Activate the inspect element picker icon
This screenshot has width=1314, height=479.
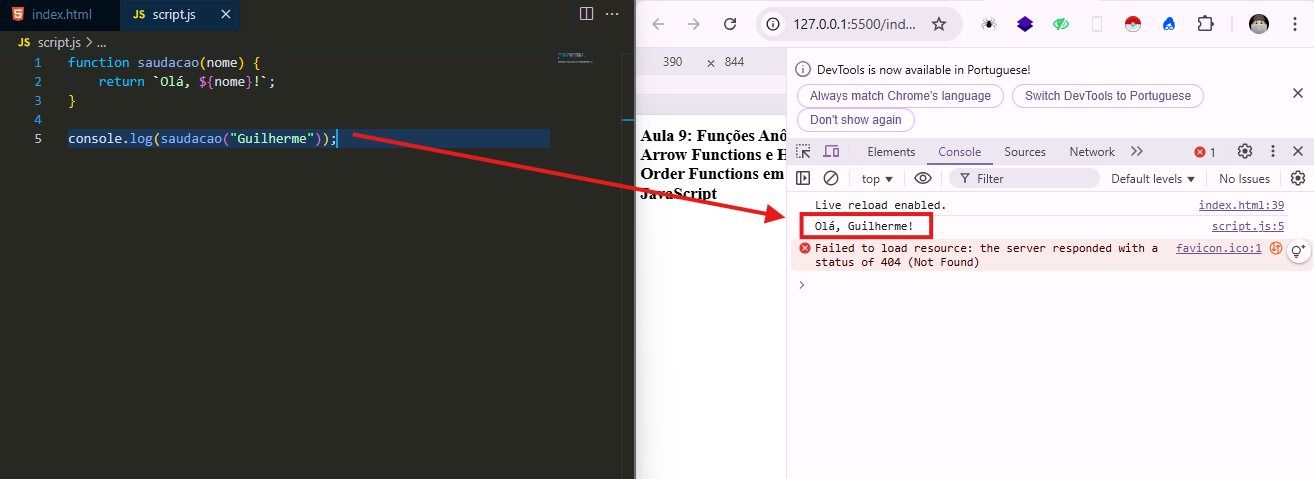803,152
